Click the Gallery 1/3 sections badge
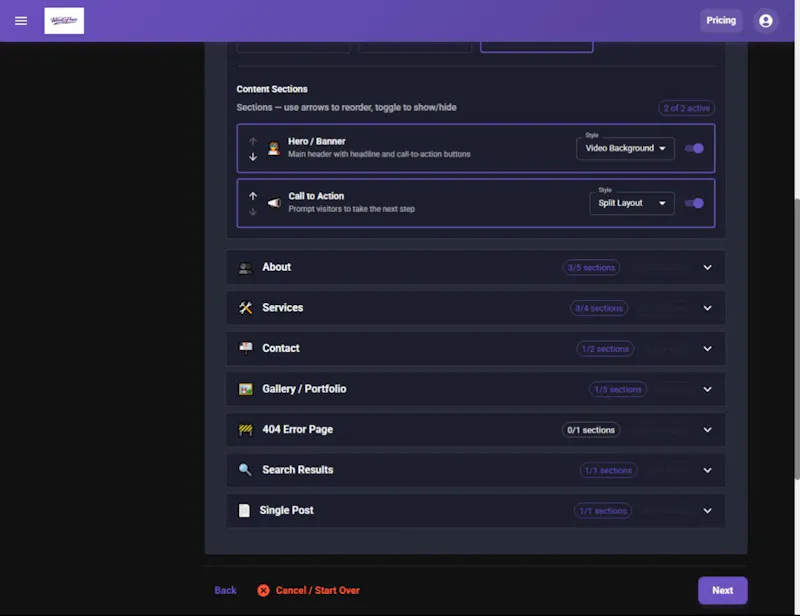Viewport: 800px width, 616px height. tap(618, 389)
